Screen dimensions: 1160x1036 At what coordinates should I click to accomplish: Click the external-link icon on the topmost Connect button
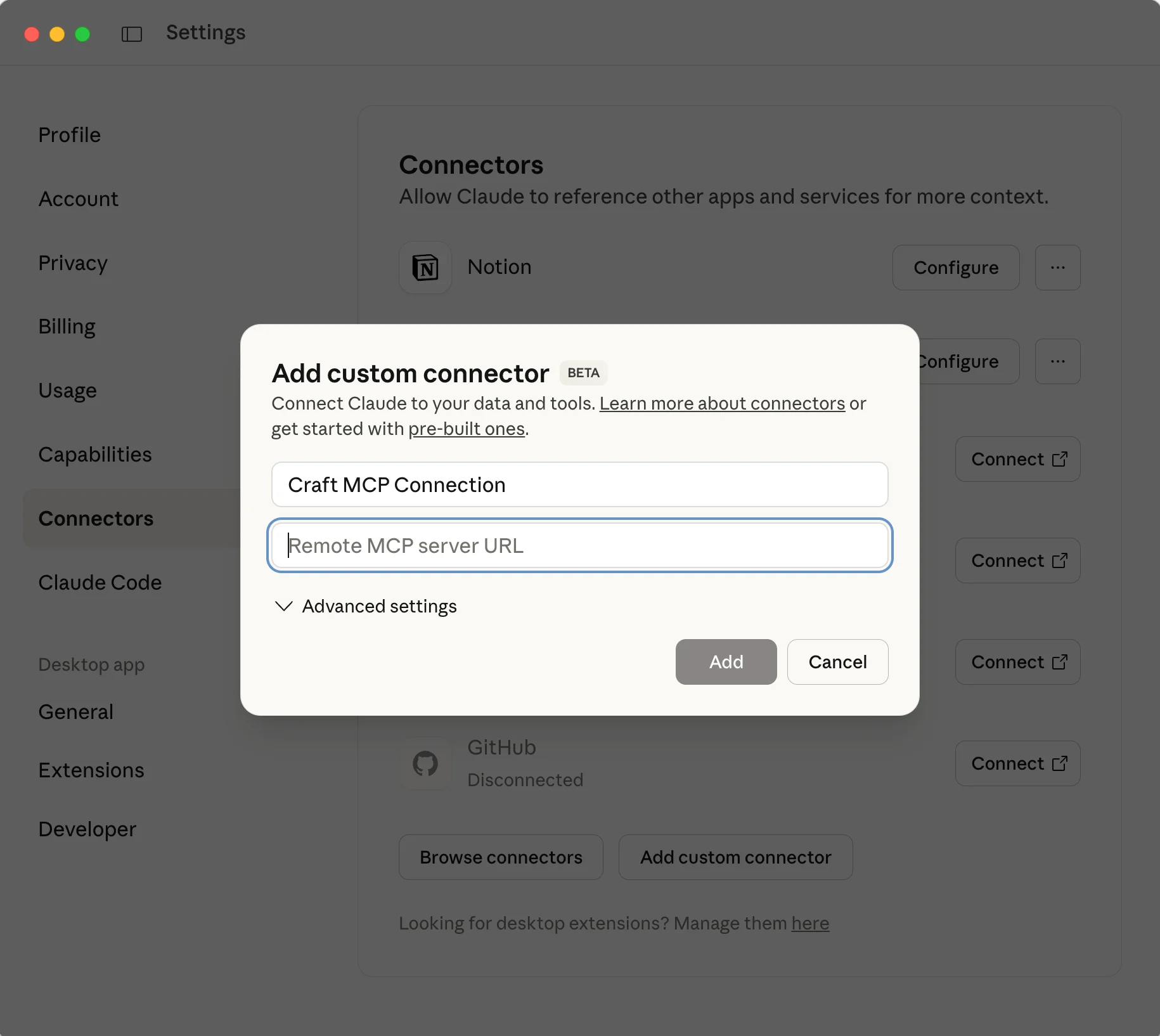(1060, 459)
